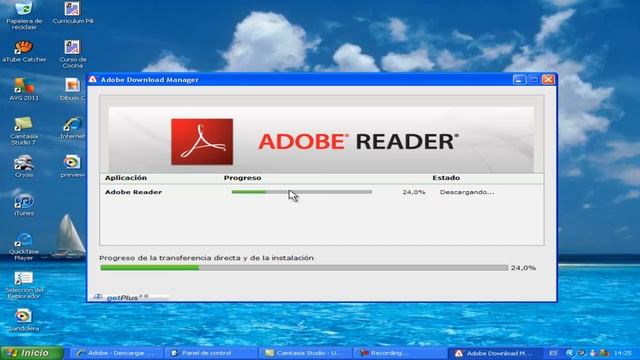Click the 24,0% value beside the overall bar
This screenshot has height=360, width=640.
click(523, 268)
